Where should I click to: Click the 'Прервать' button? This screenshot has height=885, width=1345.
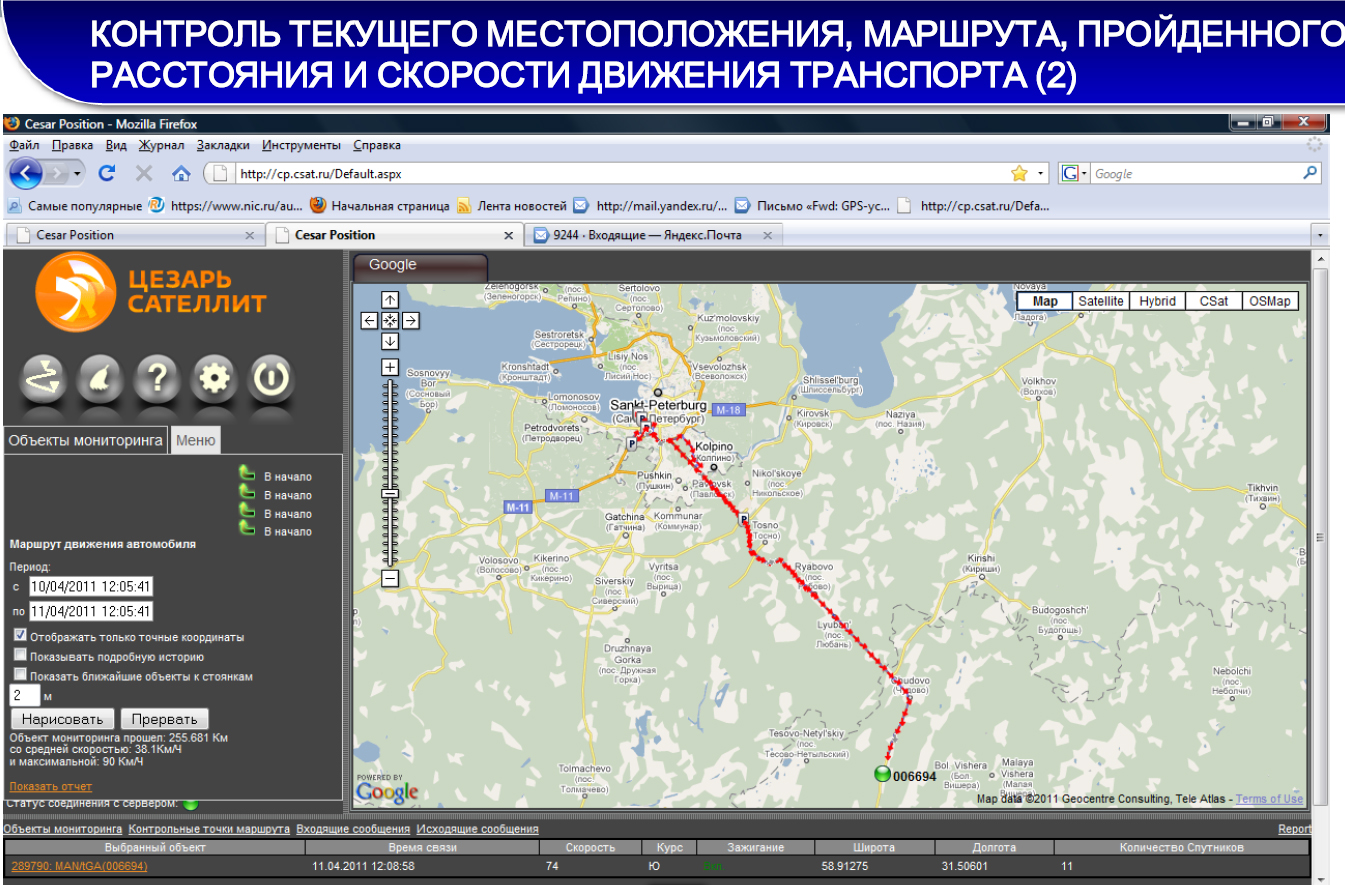tap(165, 719)
